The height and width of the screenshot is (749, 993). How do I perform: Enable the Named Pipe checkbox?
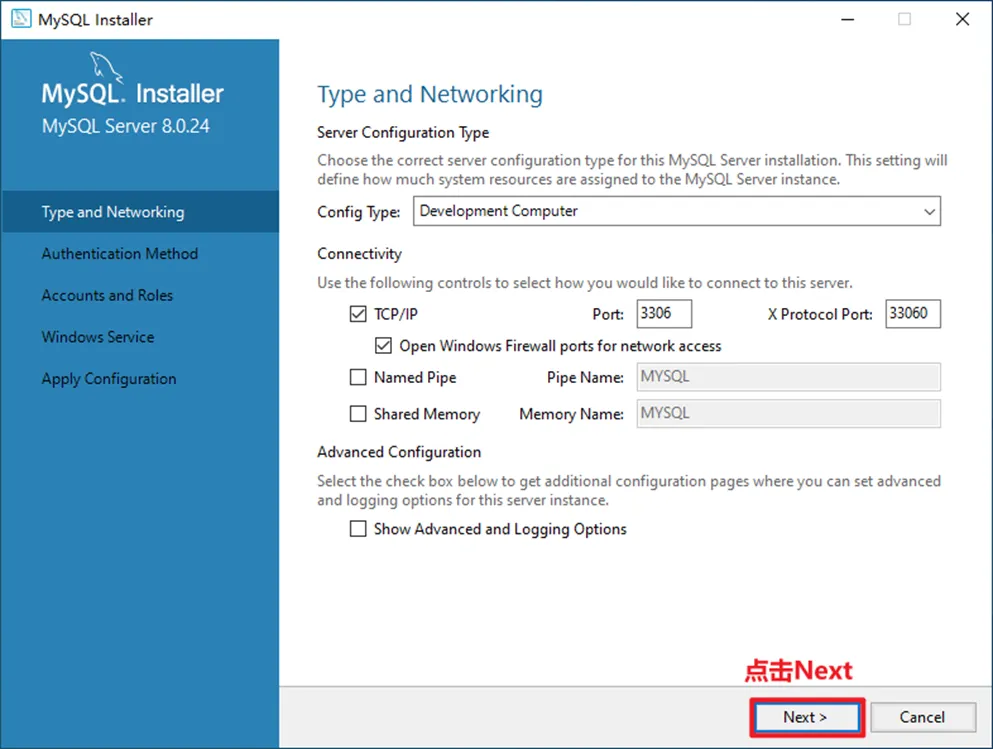coord(358,377)
